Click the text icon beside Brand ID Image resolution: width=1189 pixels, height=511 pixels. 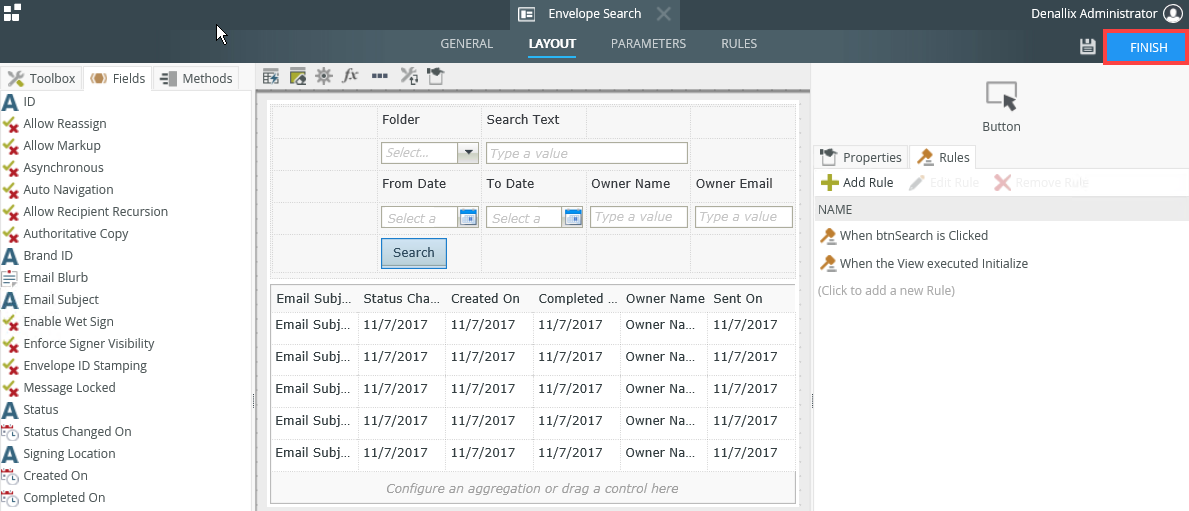click(10, 256)
